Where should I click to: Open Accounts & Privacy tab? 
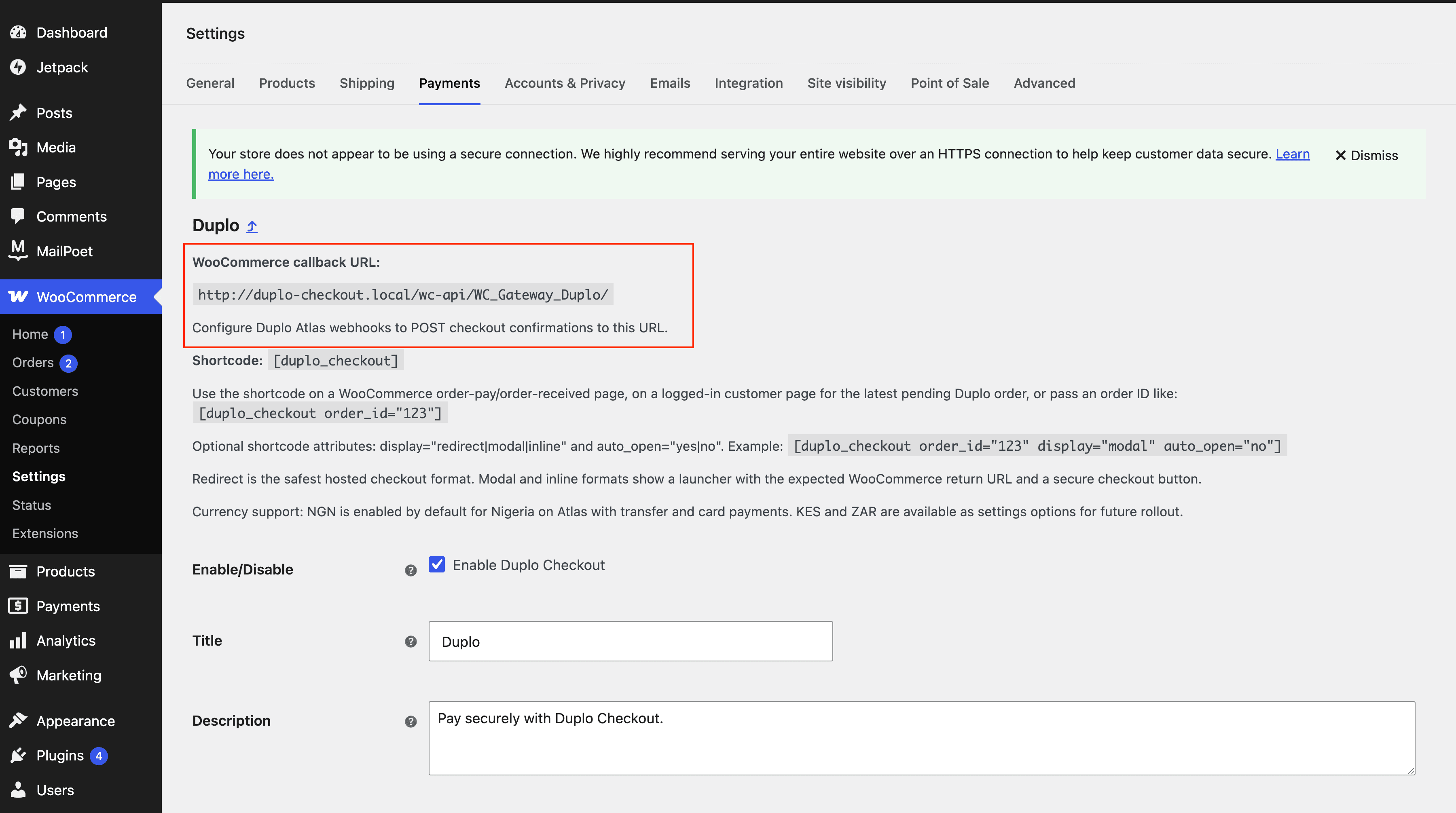coord(565,83)
